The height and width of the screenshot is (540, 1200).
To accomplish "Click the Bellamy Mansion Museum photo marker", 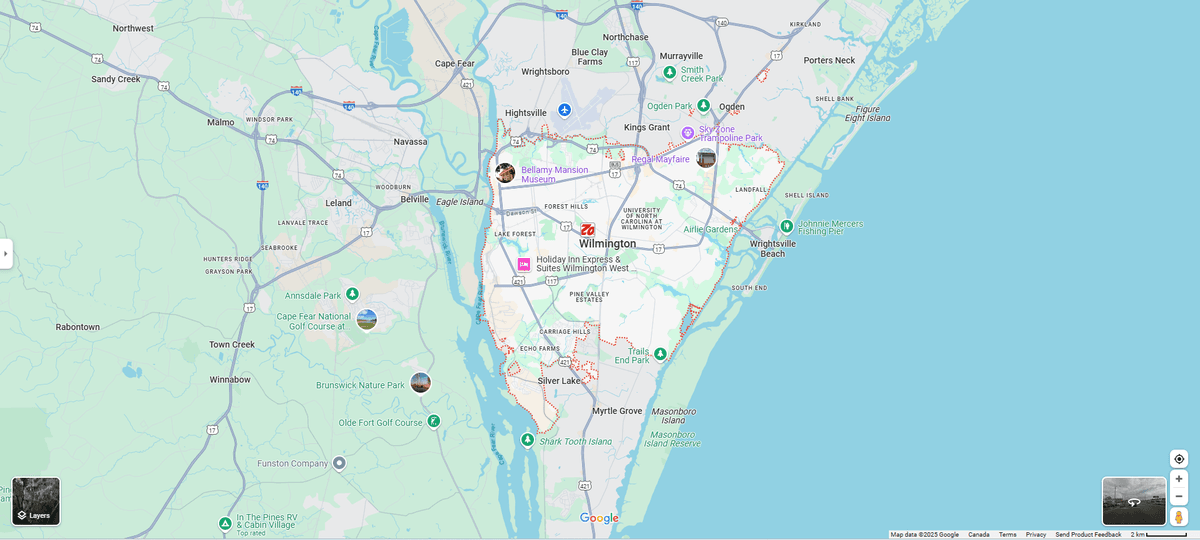I will click(505, 173).
